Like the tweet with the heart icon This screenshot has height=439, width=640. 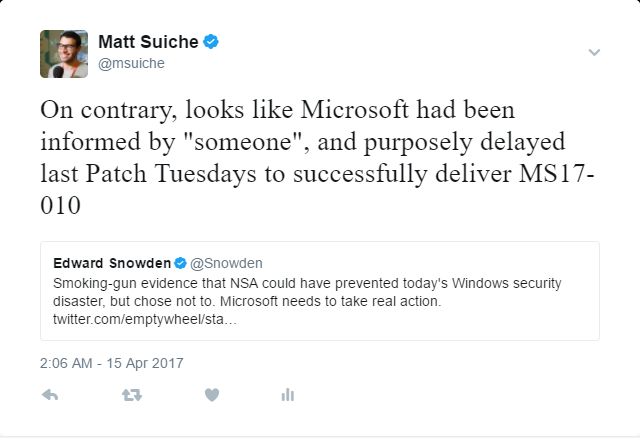[x=212, y=395]
